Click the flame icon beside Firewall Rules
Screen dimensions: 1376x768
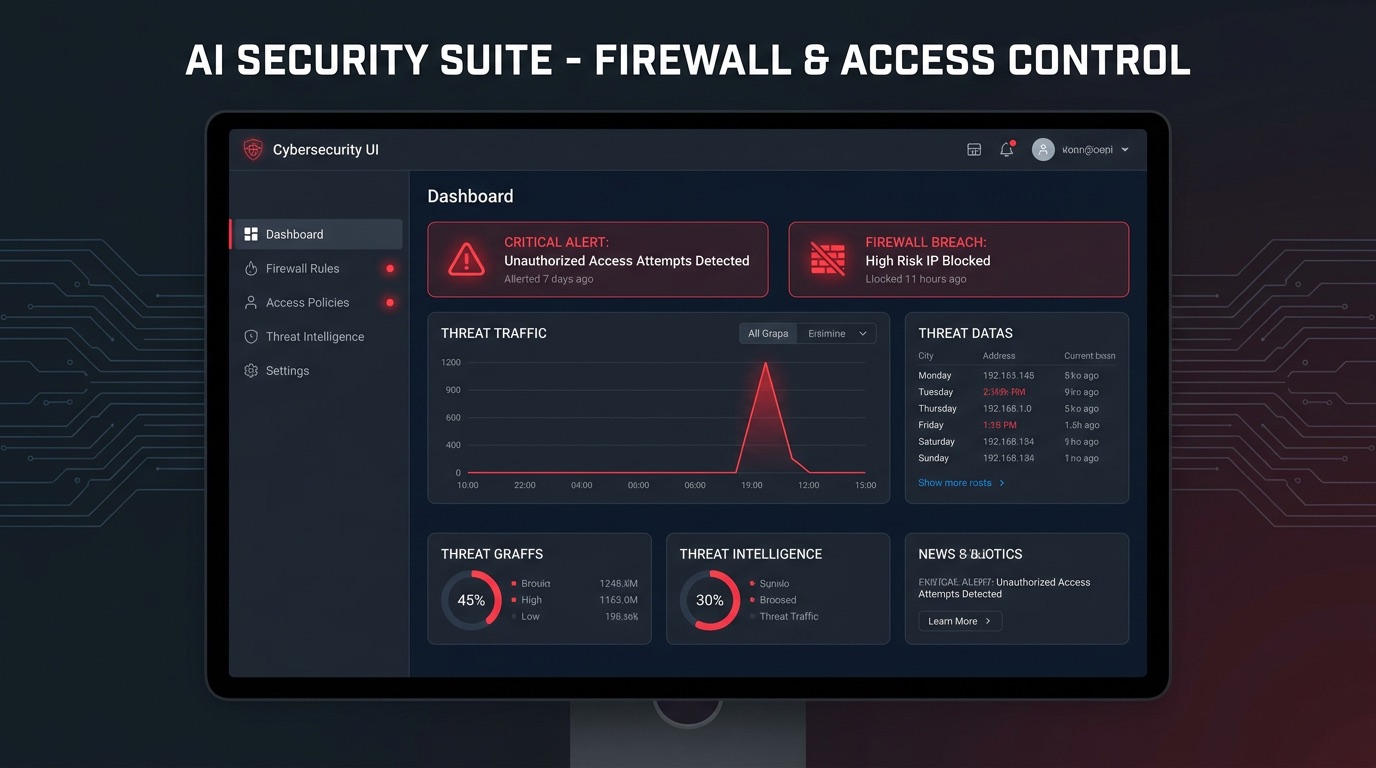coord(251,268)
